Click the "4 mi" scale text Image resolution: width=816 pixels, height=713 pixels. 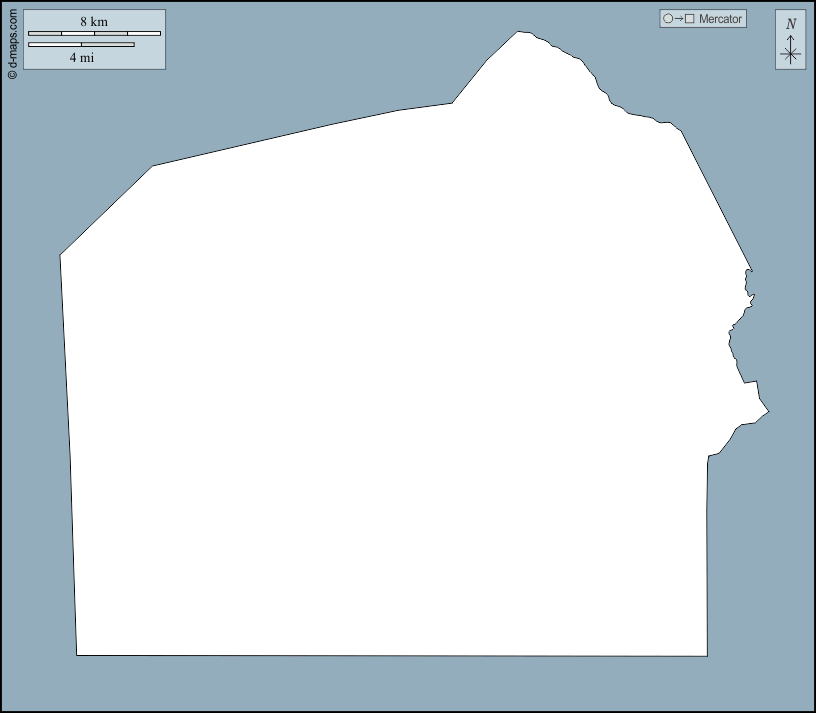[x=82, y=57]
